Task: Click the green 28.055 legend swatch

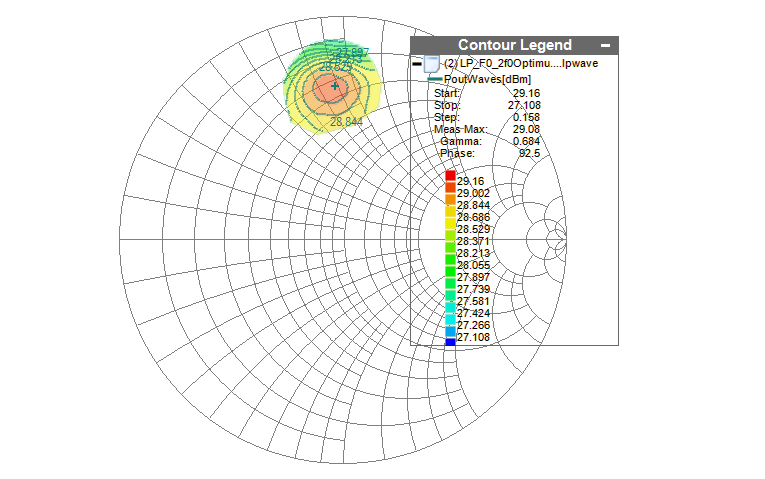Action: (x=450, y=263)
